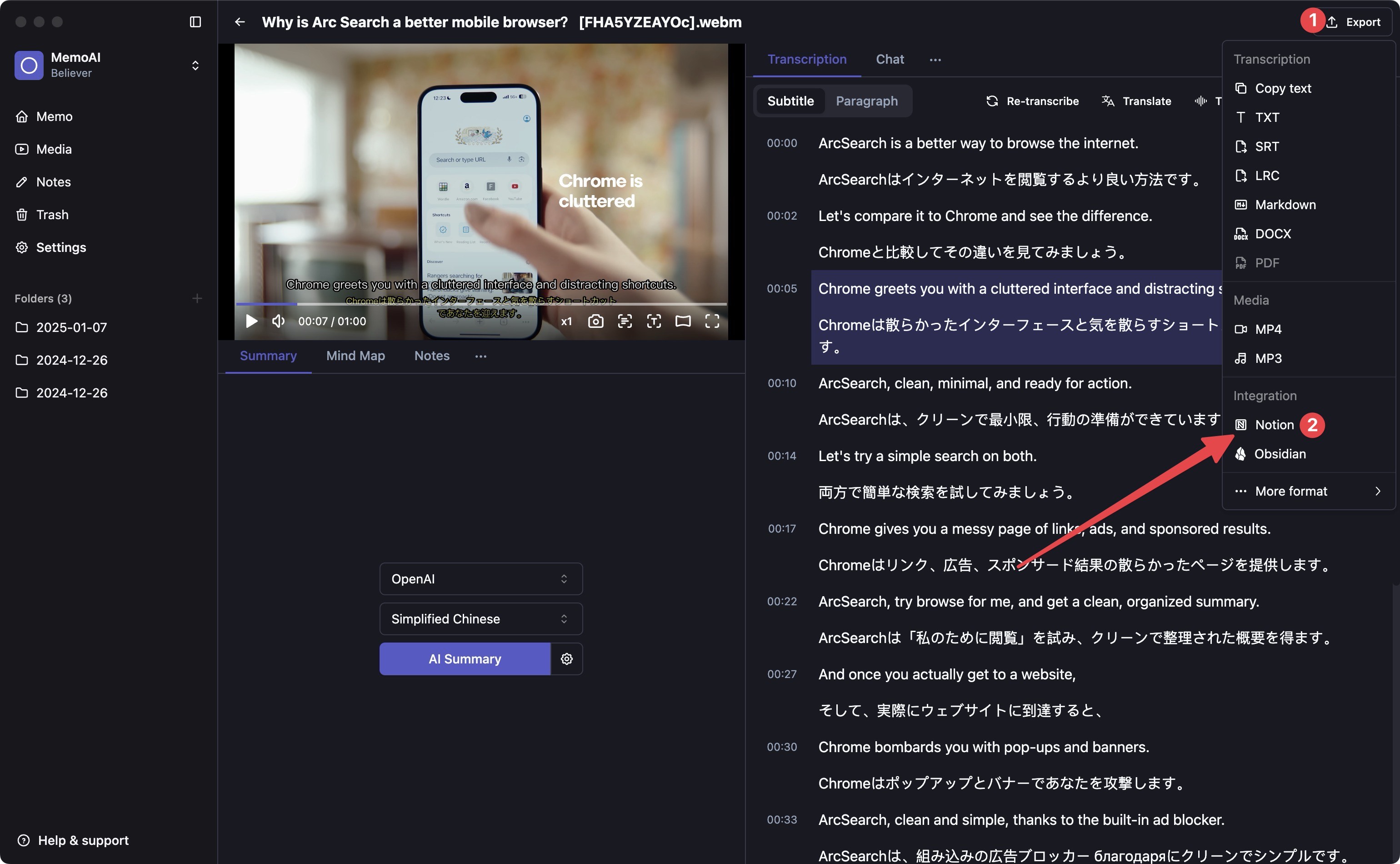The height and width of the screenshot is (864, 1400).
Task: Switch to the Summary tab
Action: pos(269,356)
